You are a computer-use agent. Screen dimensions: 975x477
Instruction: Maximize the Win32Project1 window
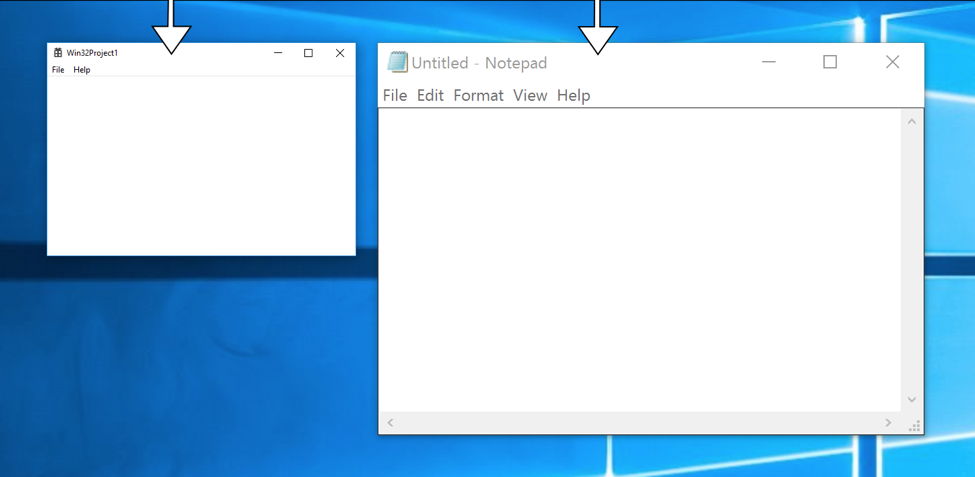308,53
